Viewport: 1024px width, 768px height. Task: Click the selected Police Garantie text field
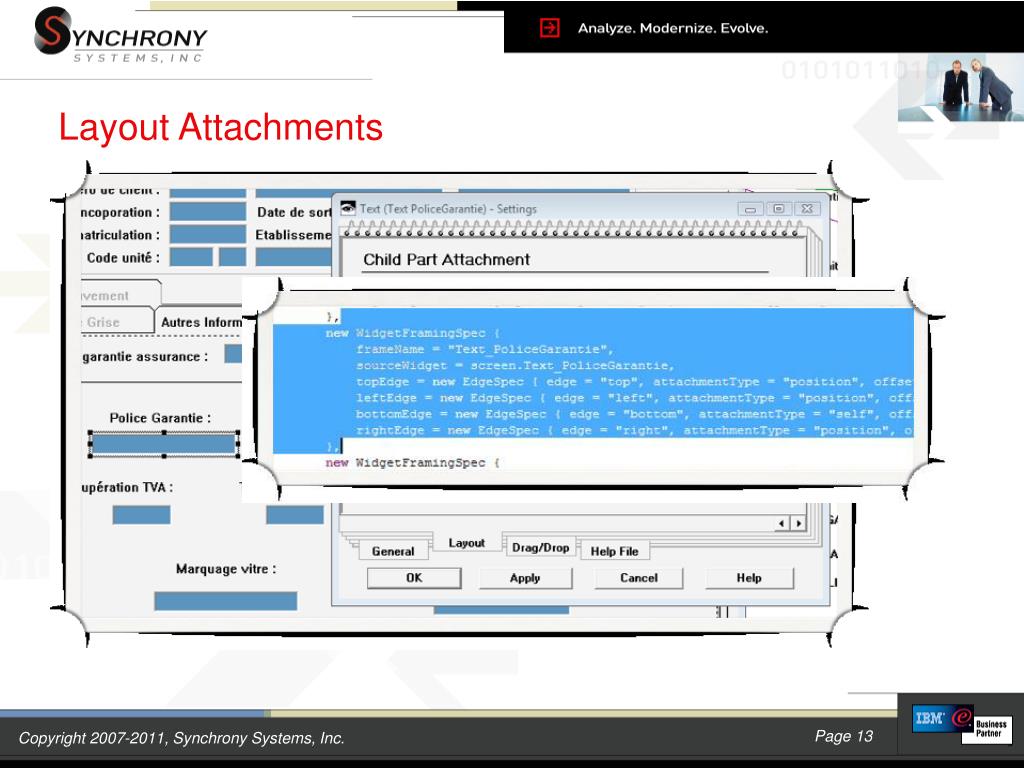tap(164, 444)
